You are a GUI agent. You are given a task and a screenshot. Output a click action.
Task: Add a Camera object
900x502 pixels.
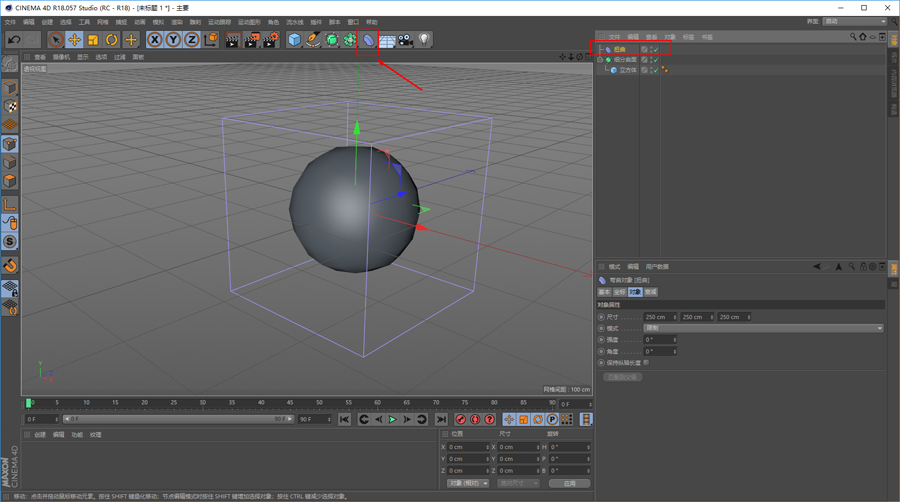(405, 40)
